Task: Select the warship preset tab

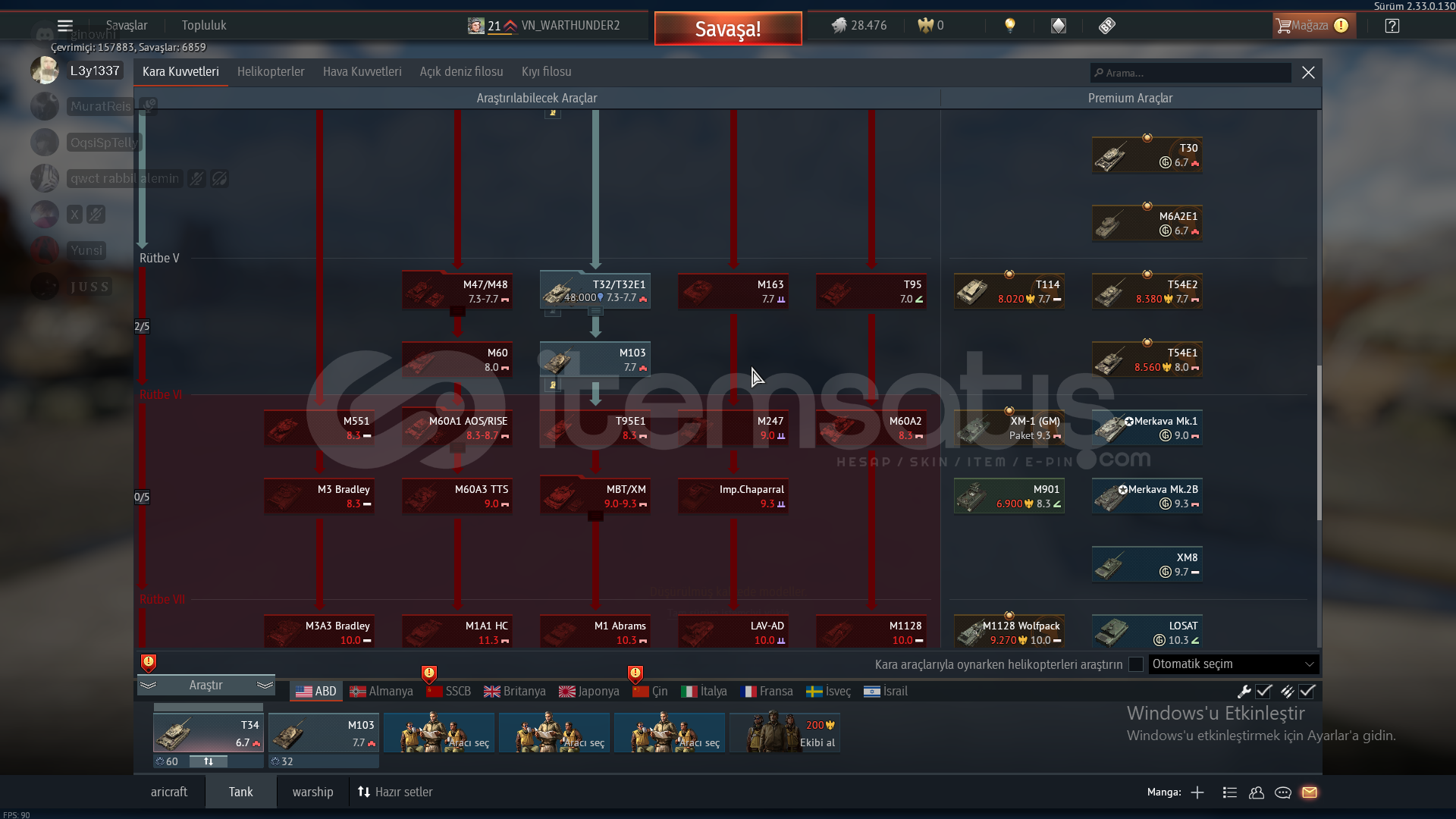Action: (312, 792)
